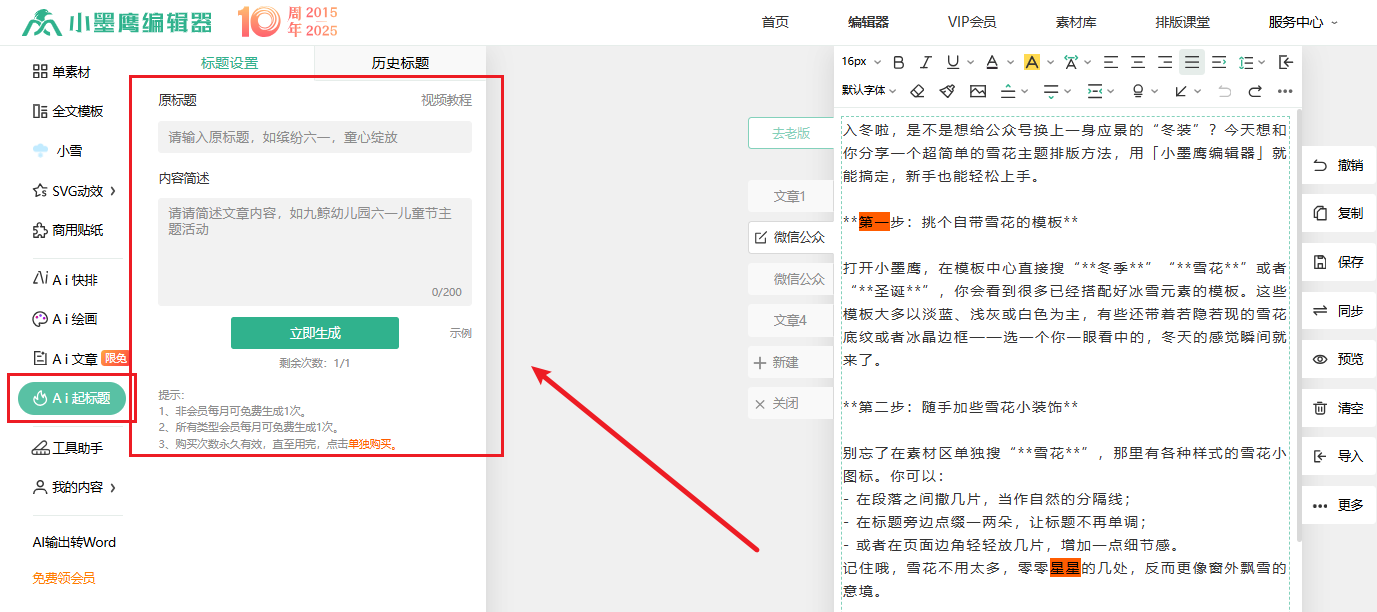Click the line height icon
Image resolution: width=1377 pixels, height=612 pixels.
(1245, 62)
